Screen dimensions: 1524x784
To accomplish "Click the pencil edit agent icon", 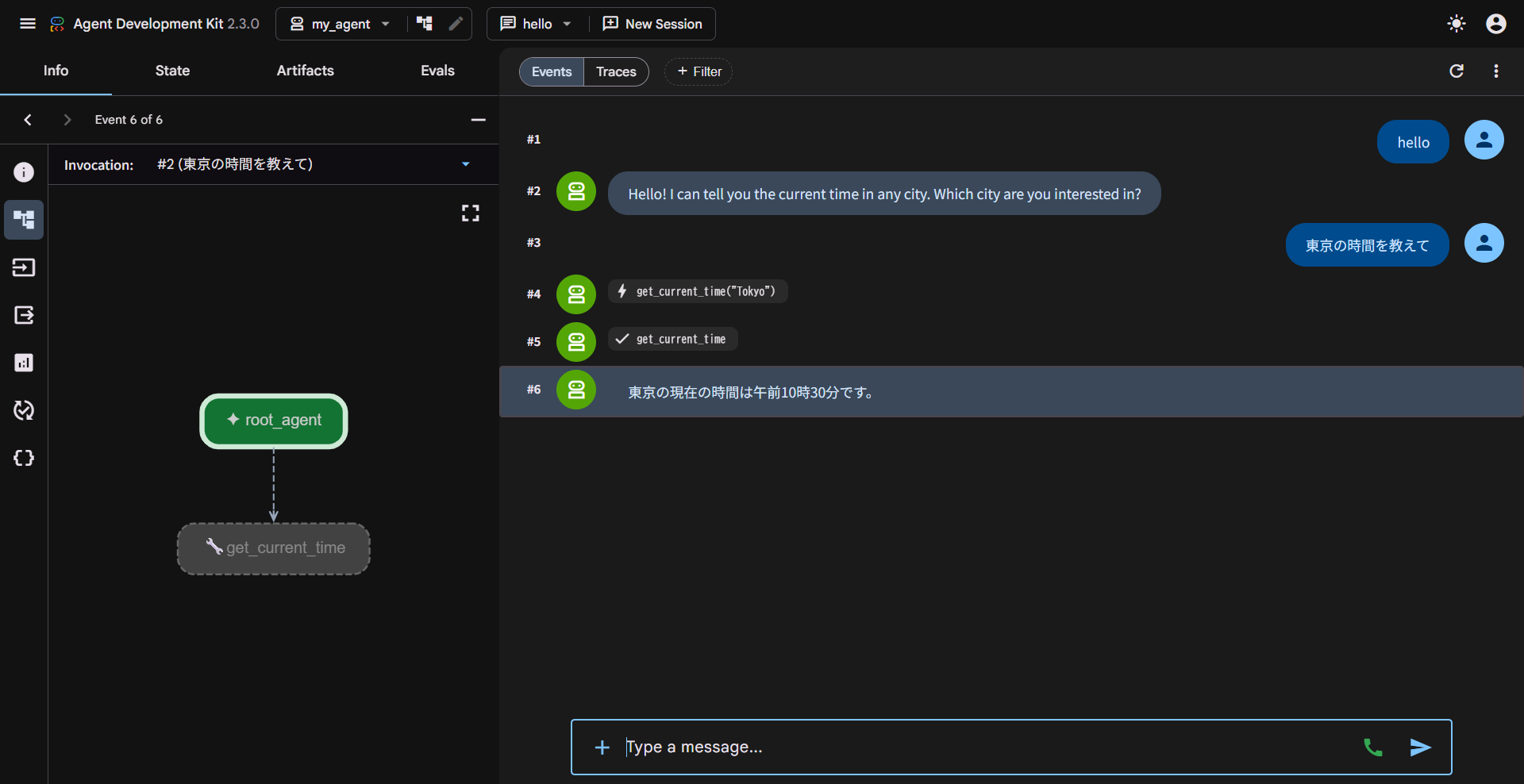I will coord(456,24).
